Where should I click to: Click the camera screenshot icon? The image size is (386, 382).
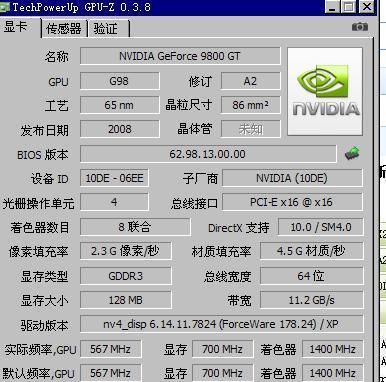tap(360, 27)
